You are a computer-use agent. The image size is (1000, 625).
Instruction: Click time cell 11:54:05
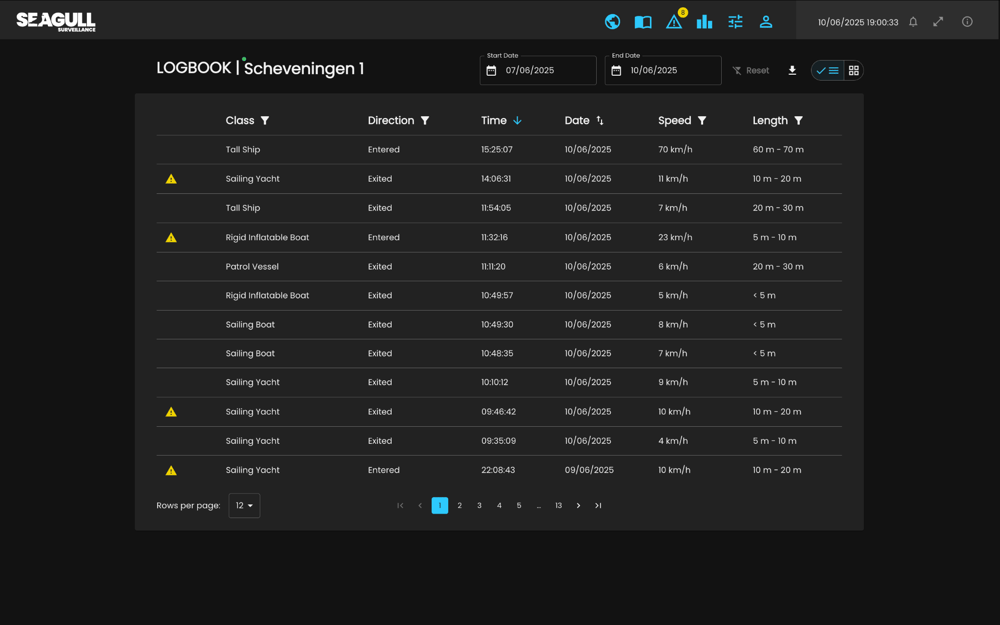click(496, 208)
